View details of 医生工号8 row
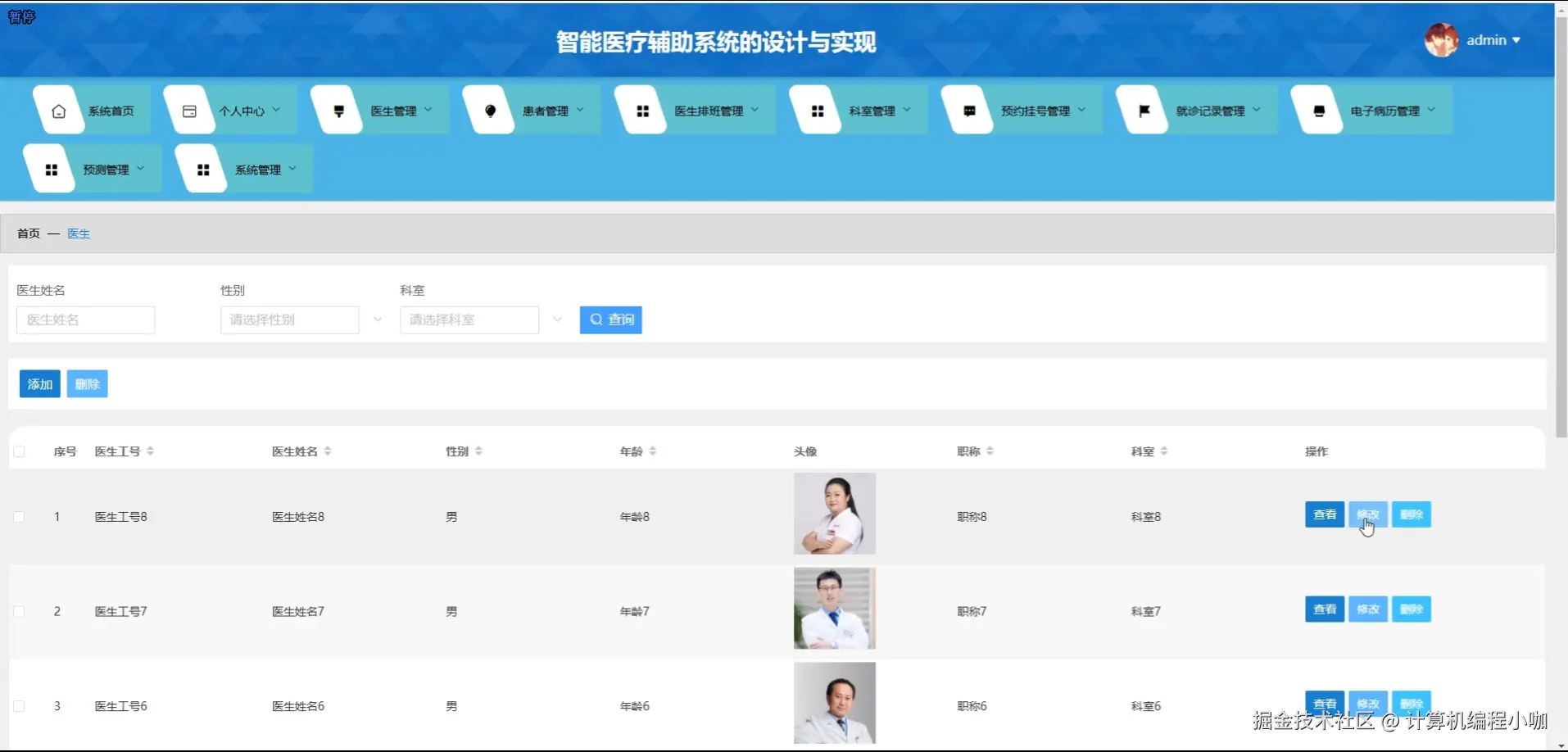The width and height of the screenshot is (1568, 752). click(1325, 514)
